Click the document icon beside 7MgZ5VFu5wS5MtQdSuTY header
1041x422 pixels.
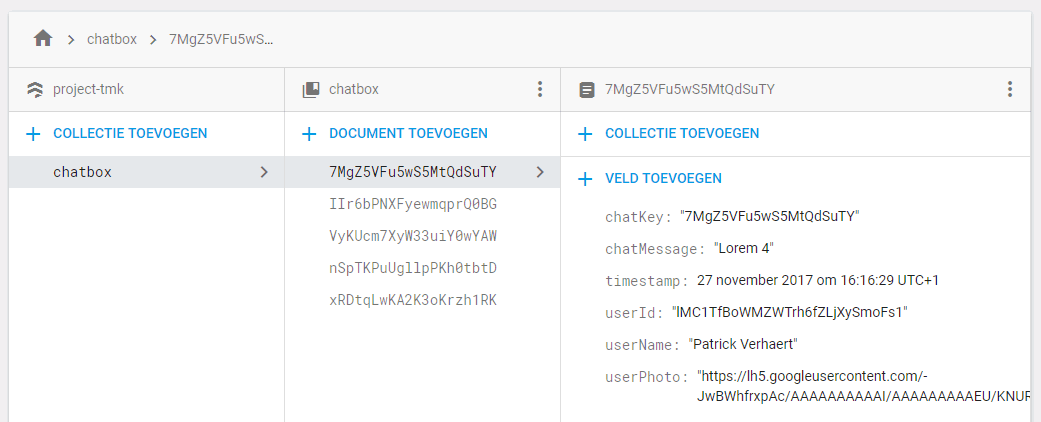(587, 90)
